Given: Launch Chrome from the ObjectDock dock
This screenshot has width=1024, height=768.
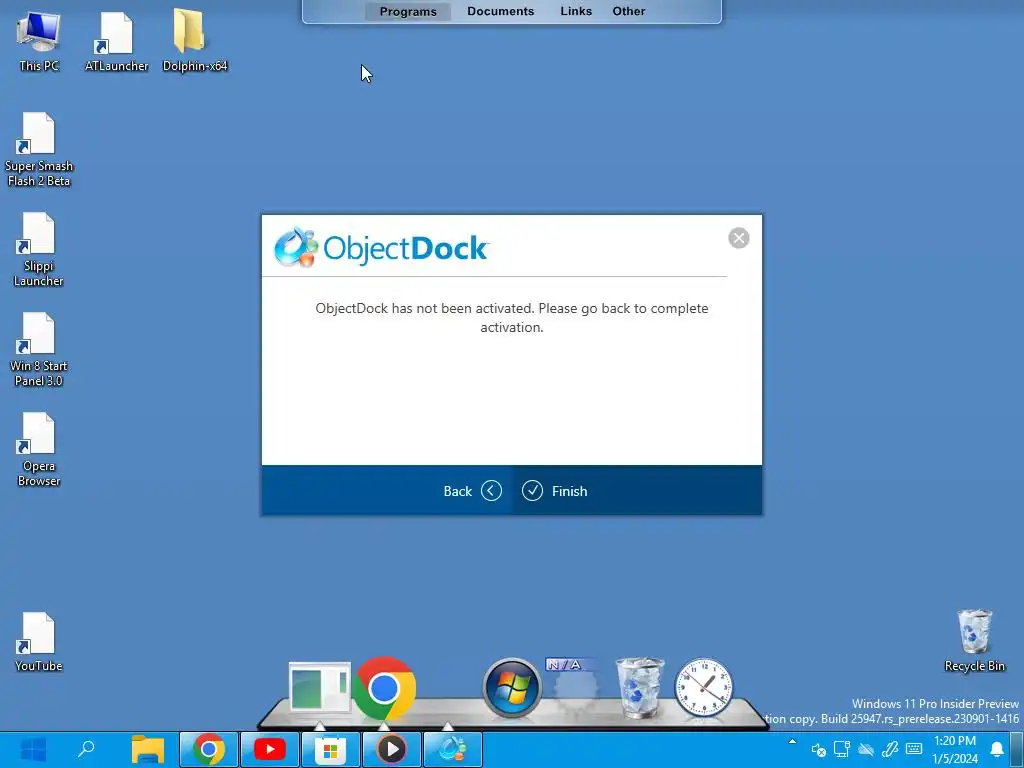Looking at the screenshot, I should point(383,688).
